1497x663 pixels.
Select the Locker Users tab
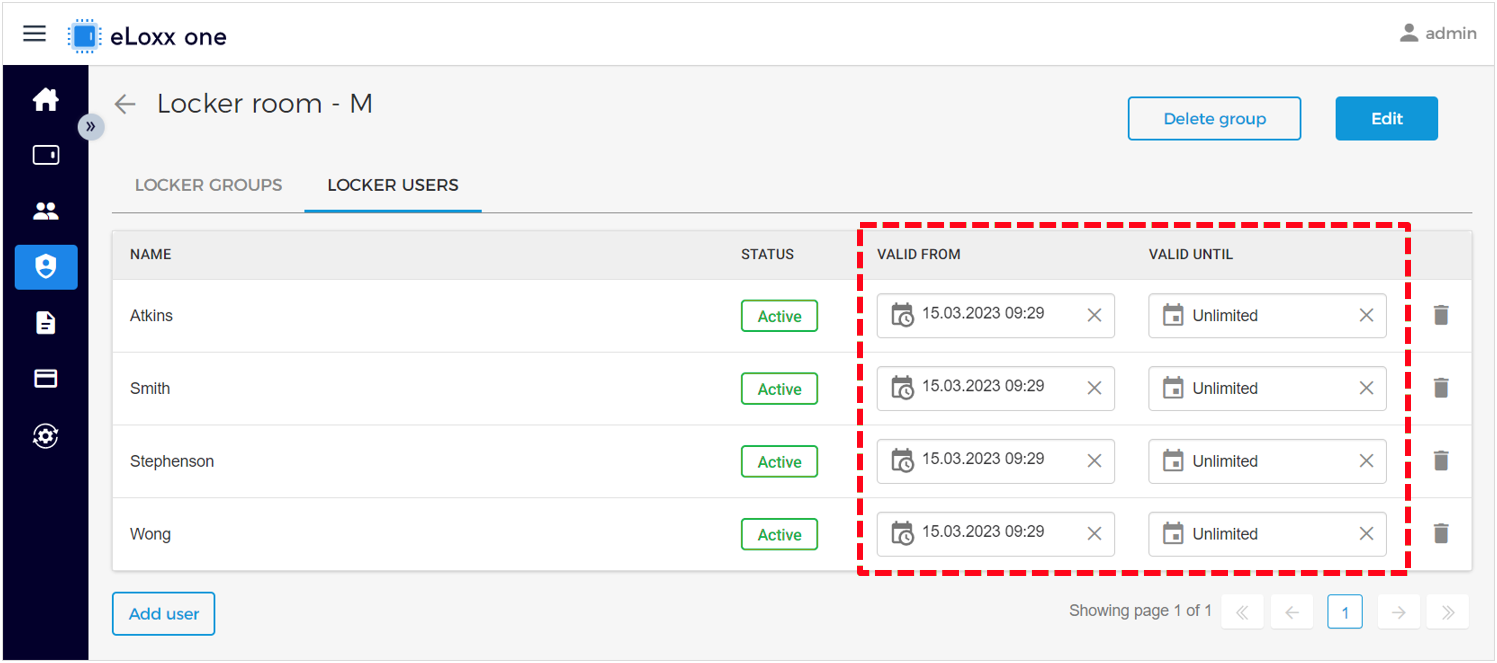tap(393, 185)
